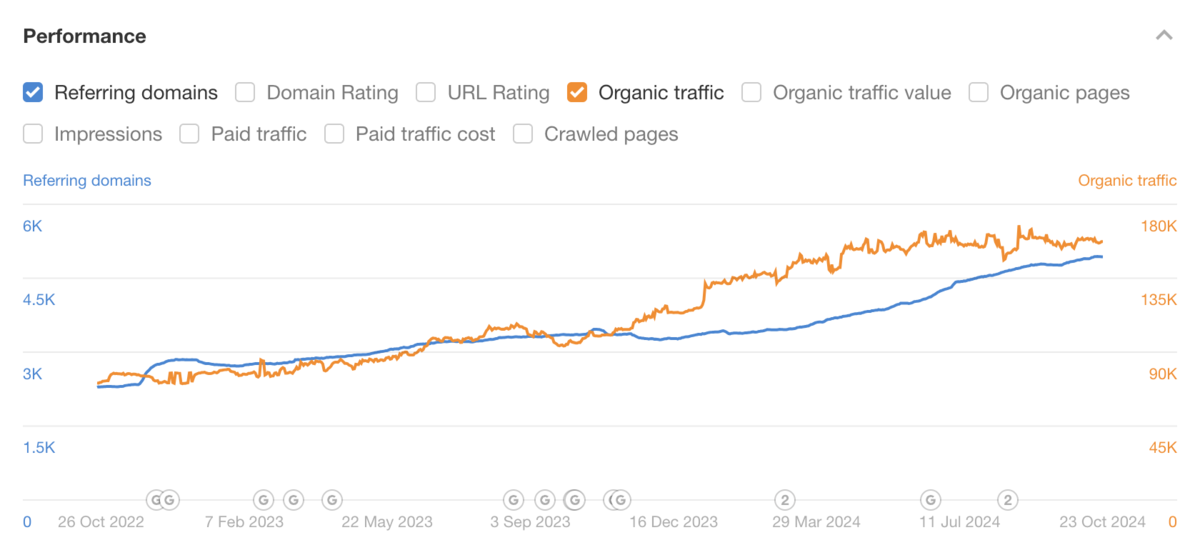Enable the Crawled pages checkbox
The width and height of the screenshot is (1200, 550).
pyautogui.click(x=523, y=134)
